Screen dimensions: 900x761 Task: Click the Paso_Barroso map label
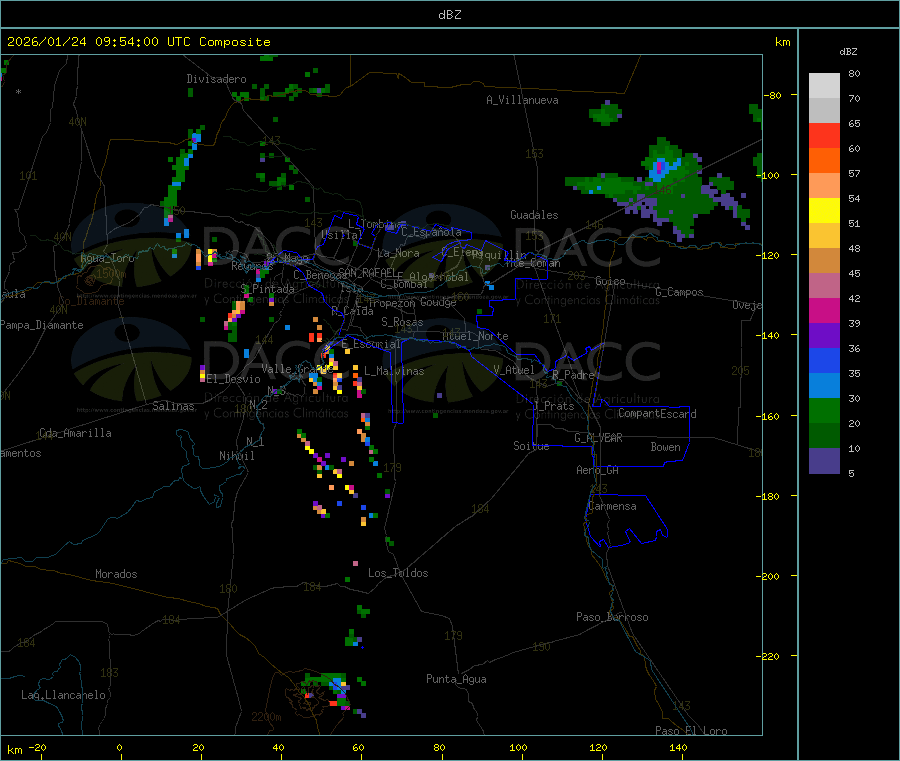[x=612, y=617]
